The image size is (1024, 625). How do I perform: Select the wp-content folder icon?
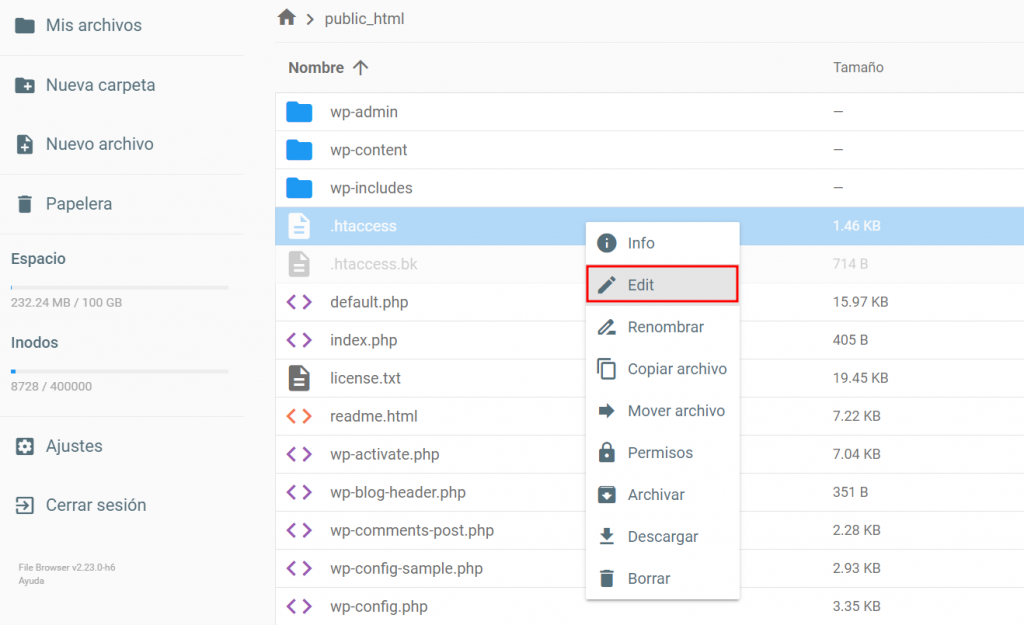pyautogui.click(x=299, y=149)
